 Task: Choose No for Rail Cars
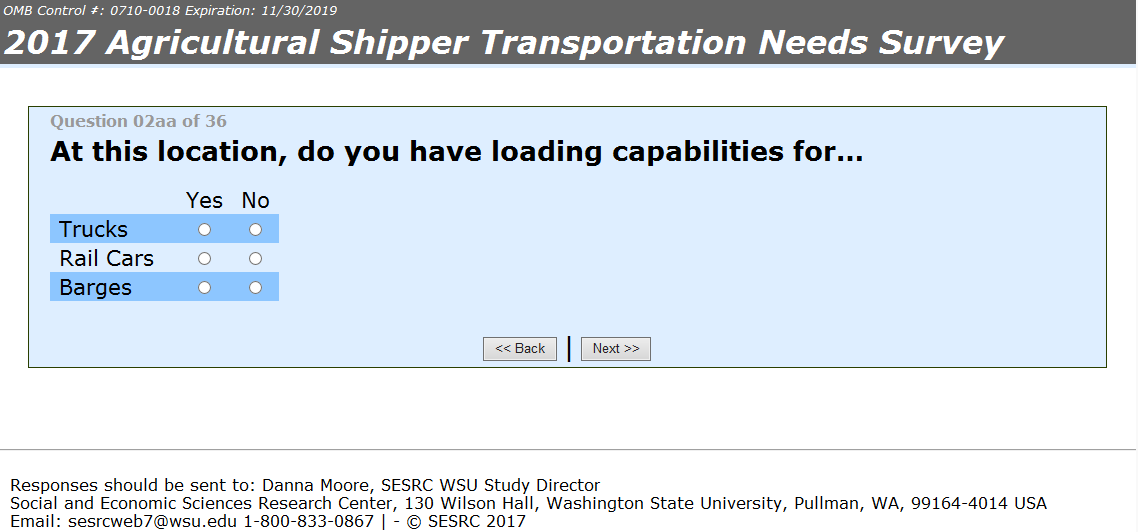pos(256,259)
